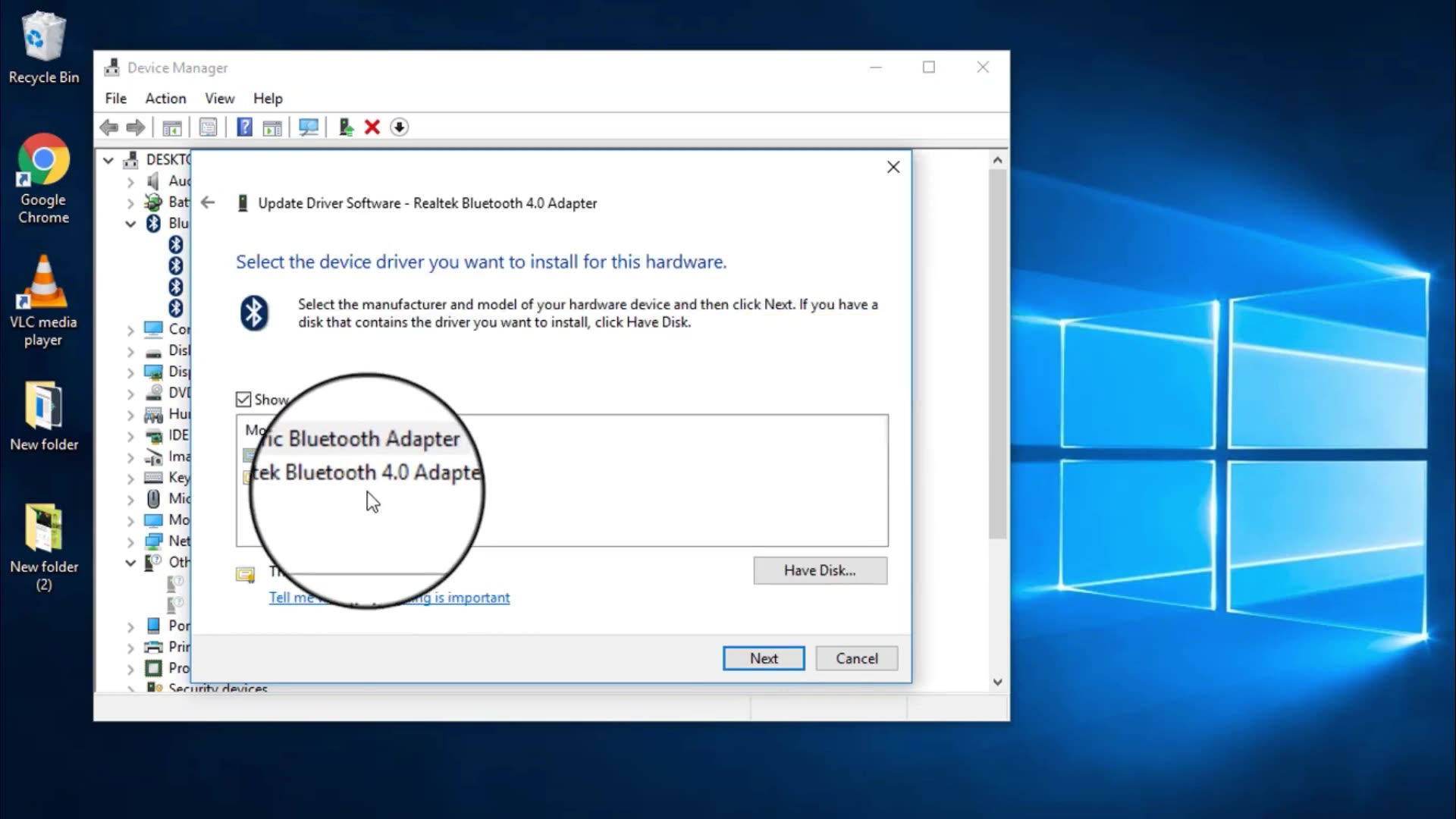
Task: Open Help using the blue question mark icon
Action: [244, 127]
